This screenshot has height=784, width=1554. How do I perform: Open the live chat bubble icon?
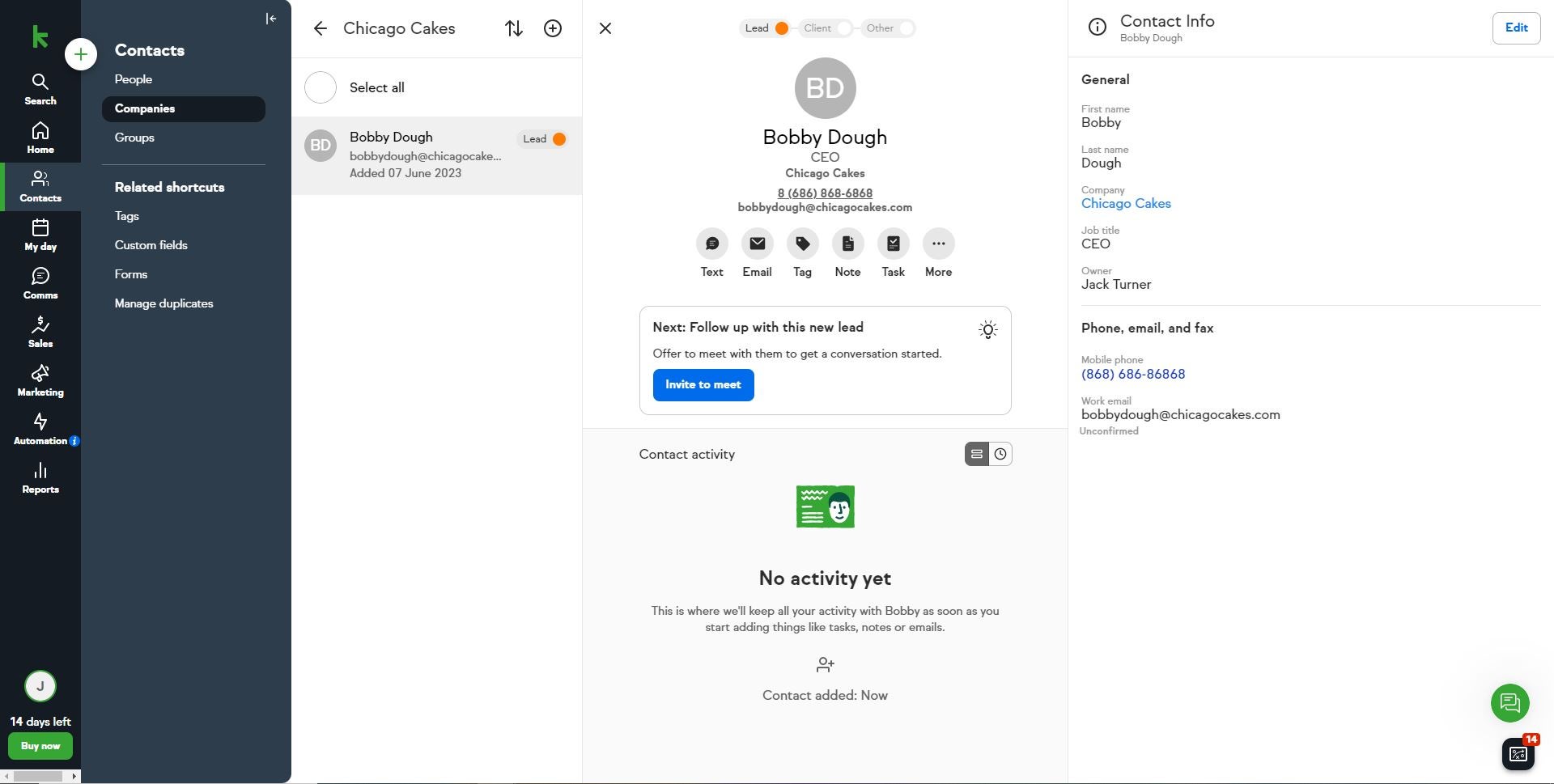point(1509,701)
